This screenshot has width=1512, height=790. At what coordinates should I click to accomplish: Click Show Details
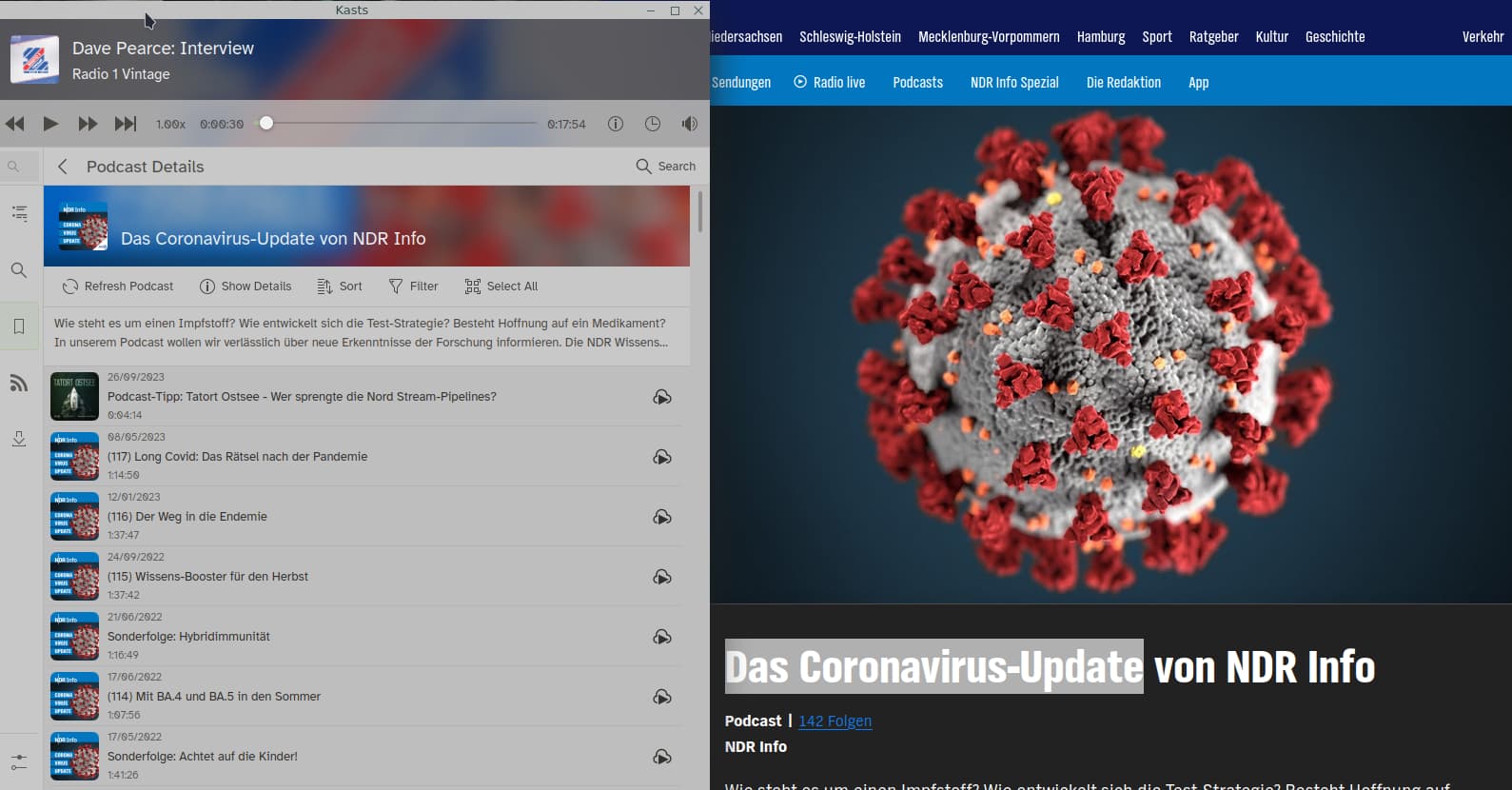pyautogui.click(x=245, y=286)
